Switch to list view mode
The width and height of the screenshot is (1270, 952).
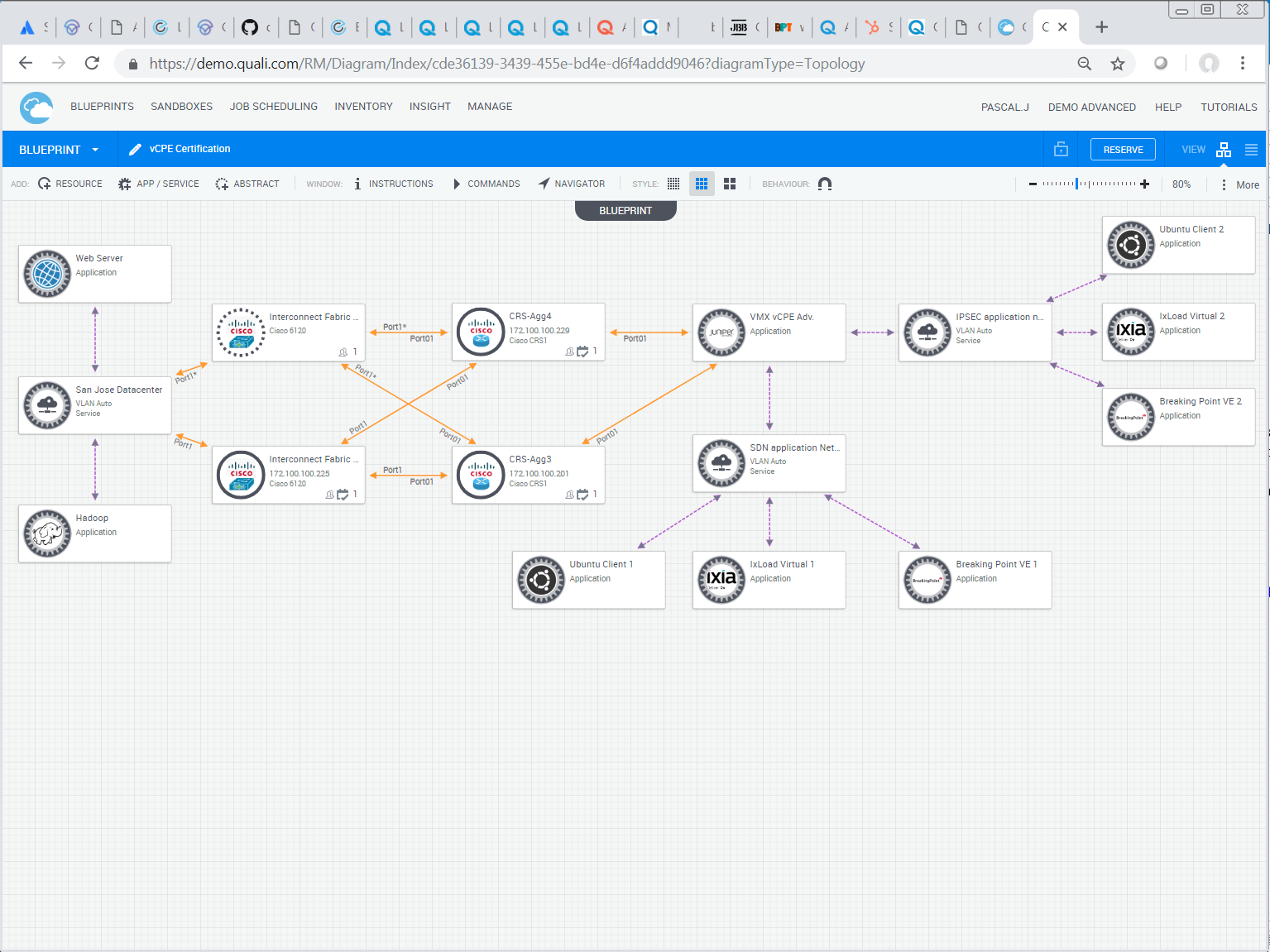click(1251, 150)
